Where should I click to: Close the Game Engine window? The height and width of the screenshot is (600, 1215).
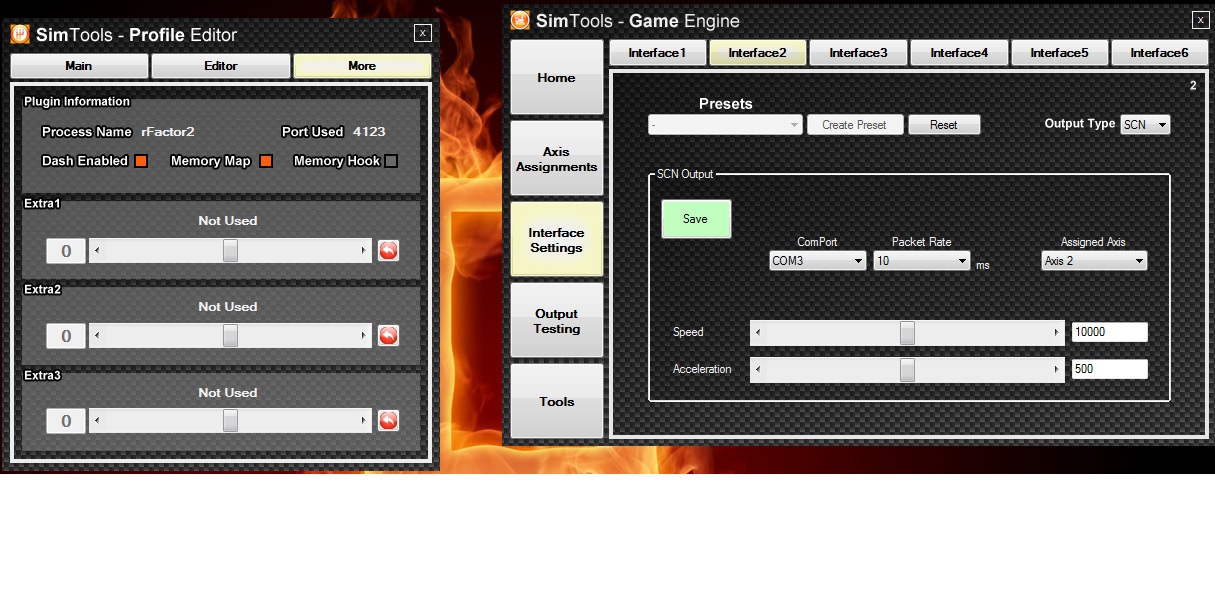click(1200, 19)
